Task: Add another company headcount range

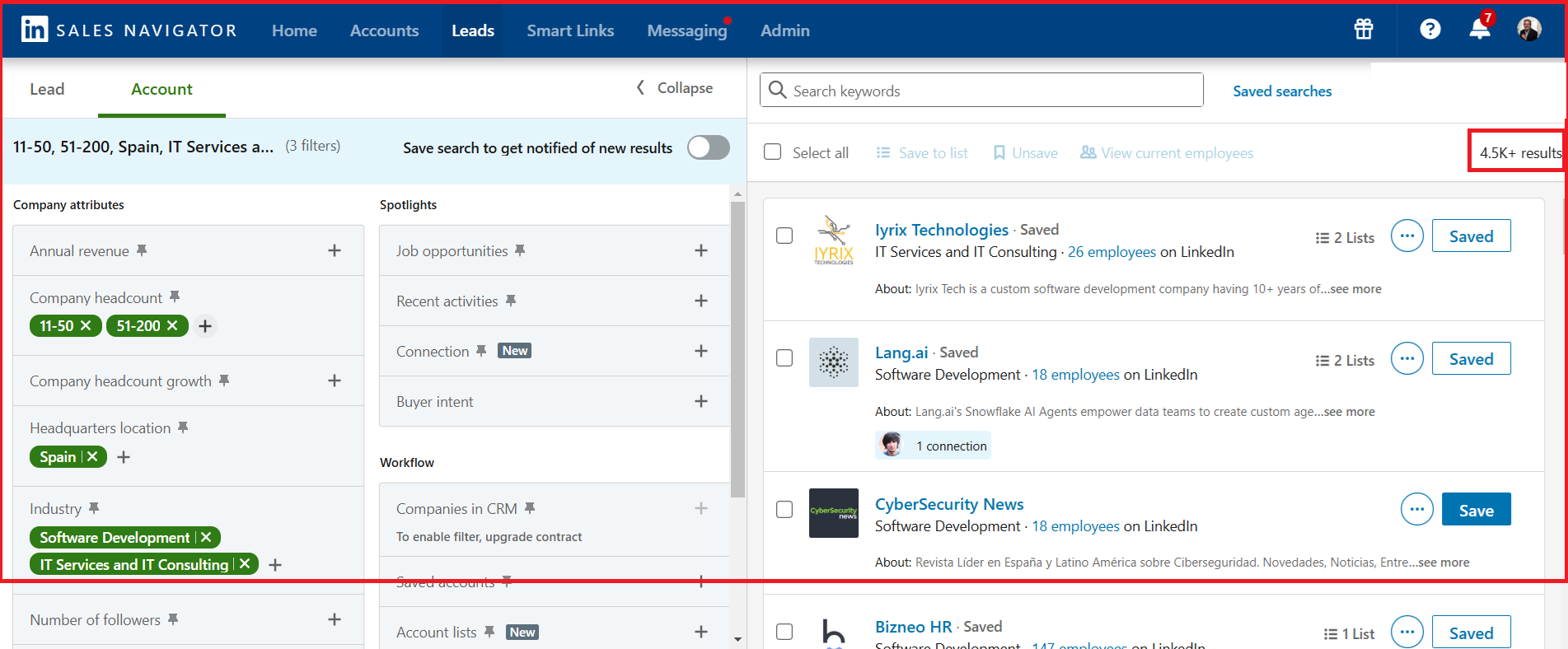Action: click(205, 326)
